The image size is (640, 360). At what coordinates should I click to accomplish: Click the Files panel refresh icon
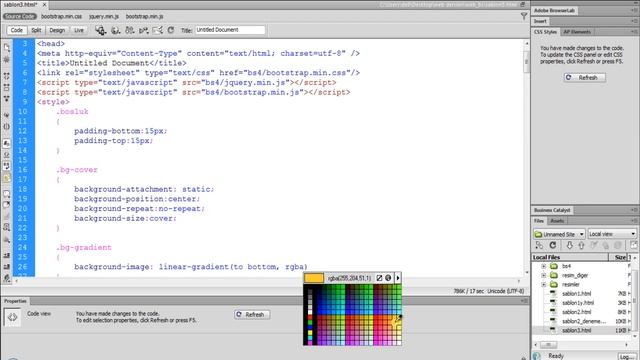553,245
